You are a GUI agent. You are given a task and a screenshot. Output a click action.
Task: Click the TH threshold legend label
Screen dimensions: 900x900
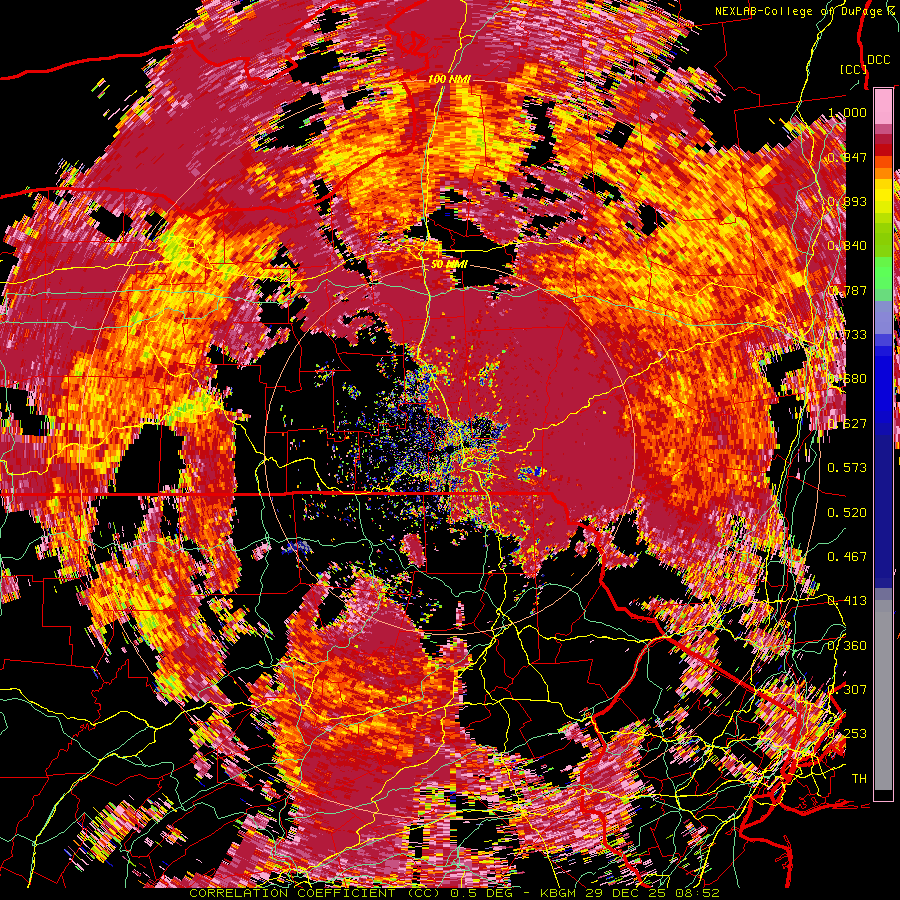point(859,778)
